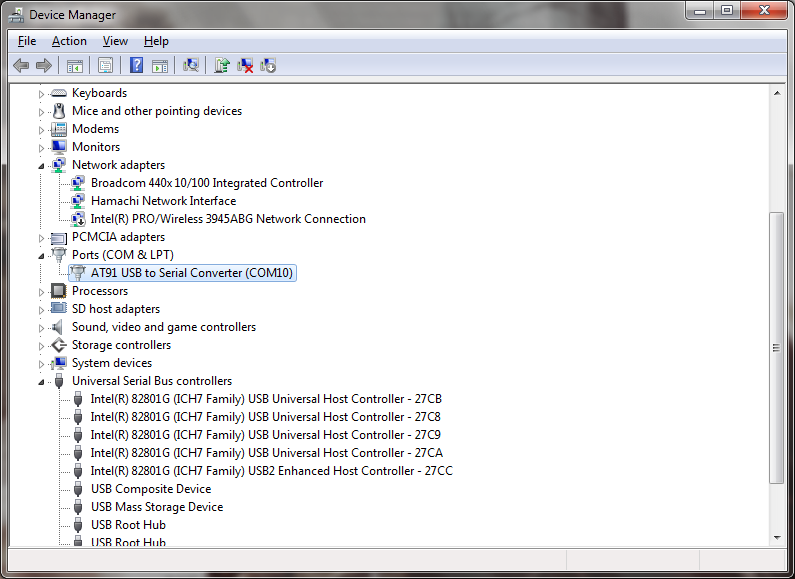The width and height of the screenshot is (795, 579).
Task: Expand the Keyboards node
Action: point(41,94)
